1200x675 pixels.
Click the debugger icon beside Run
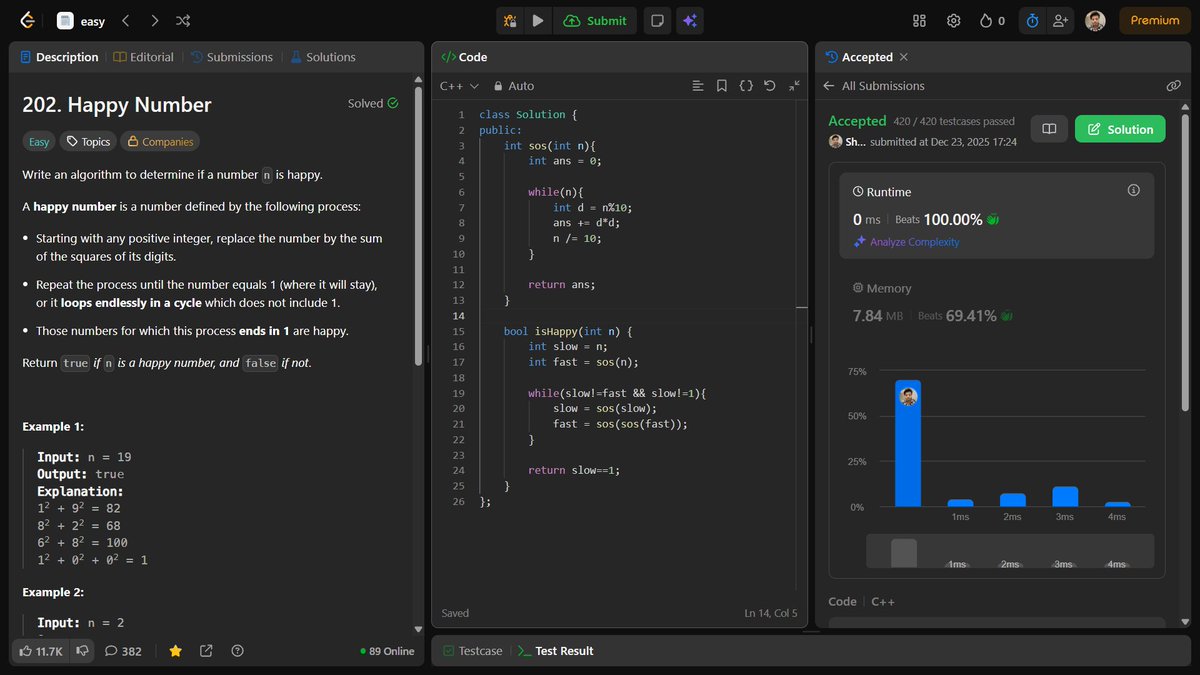click(510, 20)
